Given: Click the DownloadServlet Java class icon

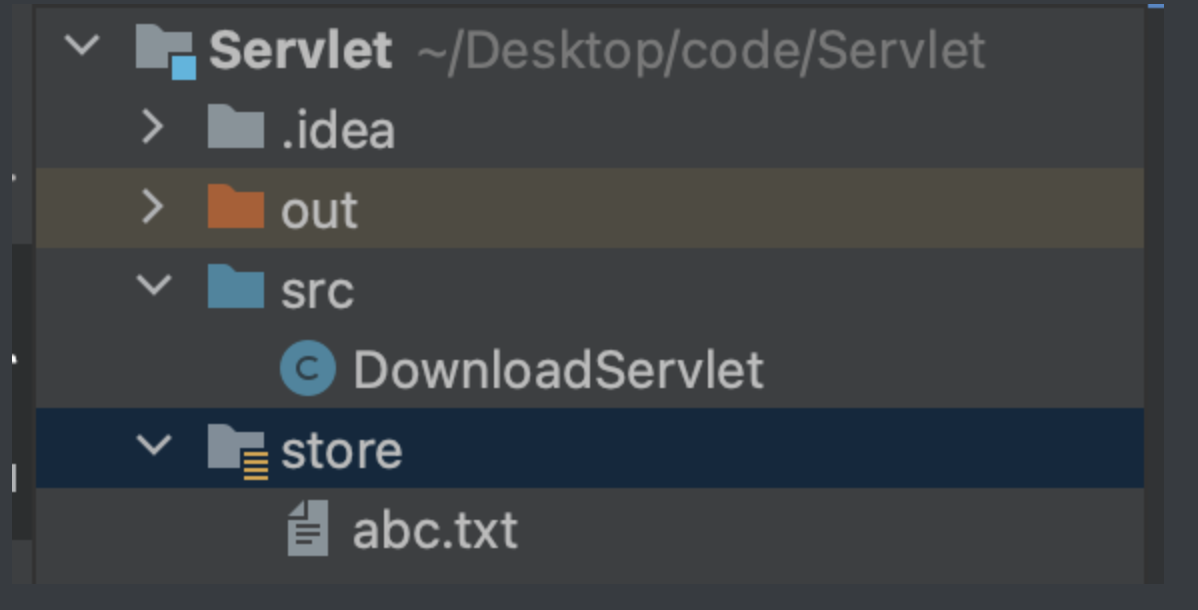Looking at the screenshot, I should tap(307, 369).
